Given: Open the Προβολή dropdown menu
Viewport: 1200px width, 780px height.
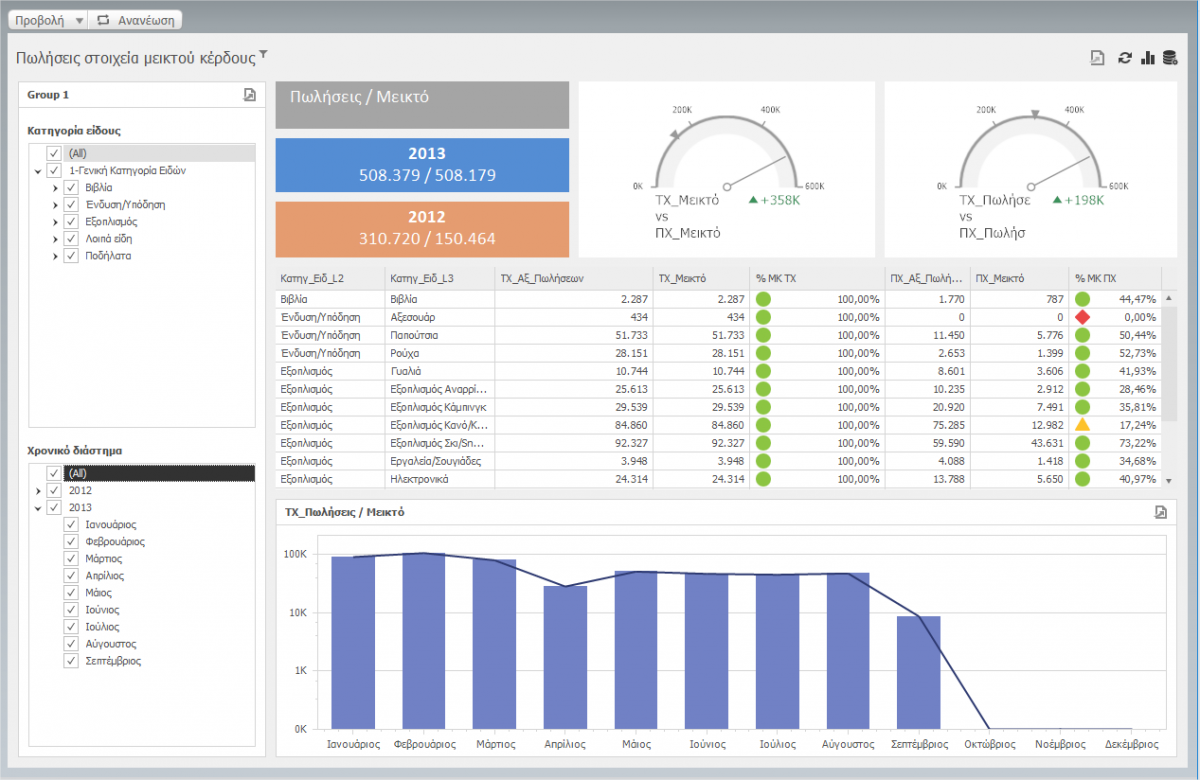Looking at the screenshot, I should [x=47, y=19].
